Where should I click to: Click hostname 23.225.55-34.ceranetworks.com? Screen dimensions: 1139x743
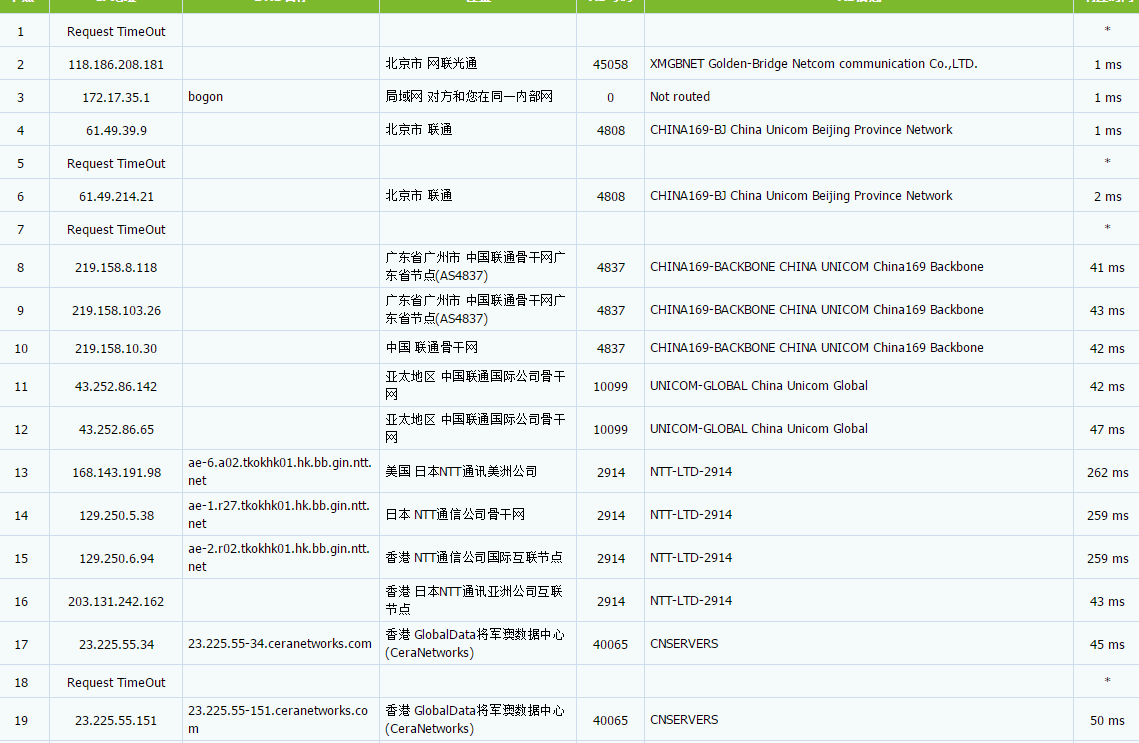(280, 643)
